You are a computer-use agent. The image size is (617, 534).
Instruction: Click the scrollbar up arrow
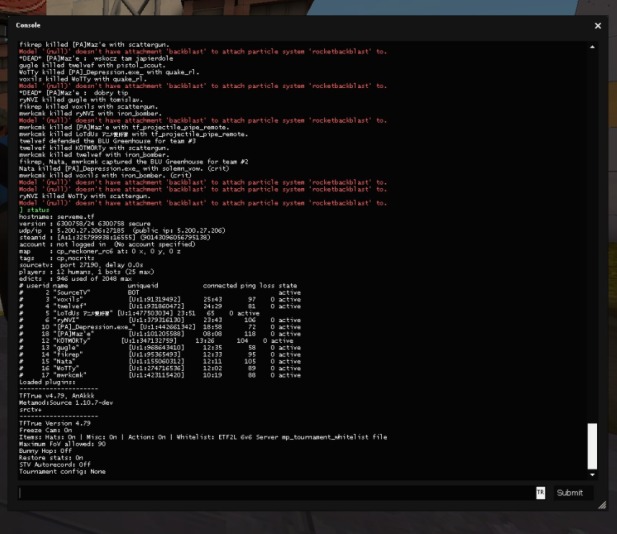point(592,47)
